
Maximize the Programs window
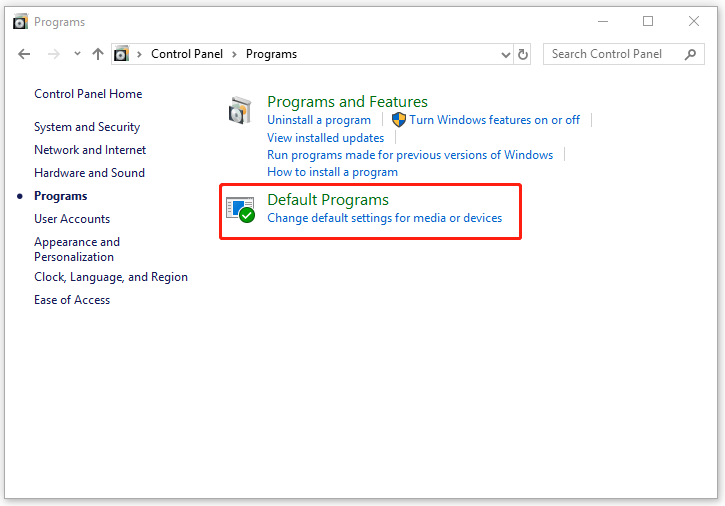648,21
